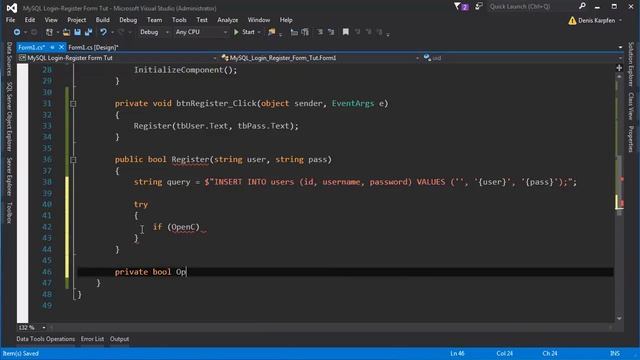Open the Denis Karpfen account dropdown
This screenshot has width=640, height=360.
620,20
